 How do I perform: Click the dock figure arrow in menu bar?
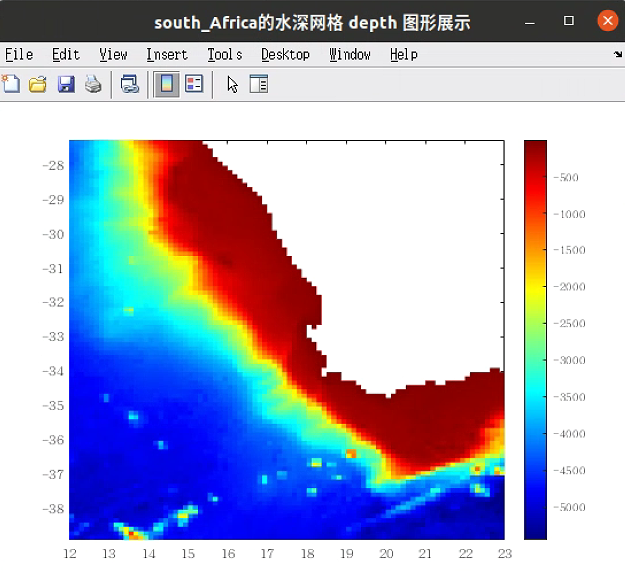pyautogui.click(x=618, y=54)
